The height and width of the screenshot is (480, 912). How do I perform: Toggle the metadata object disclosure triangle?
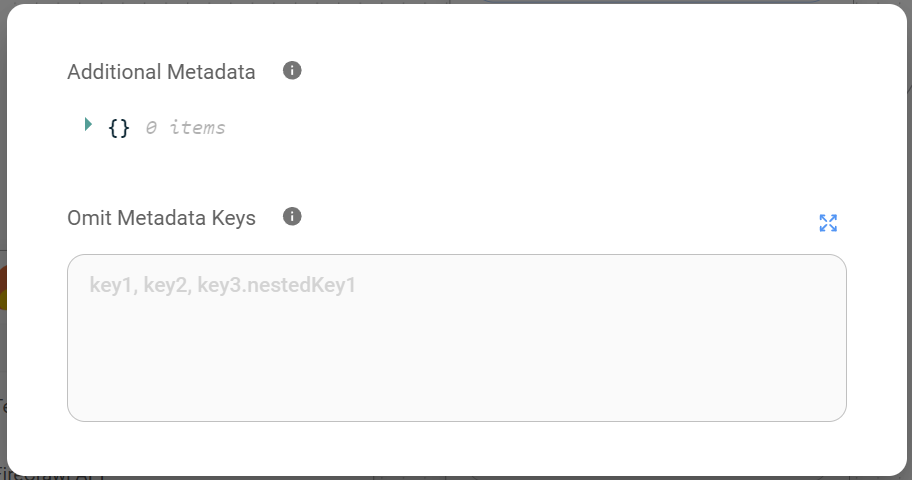point(88,125)
